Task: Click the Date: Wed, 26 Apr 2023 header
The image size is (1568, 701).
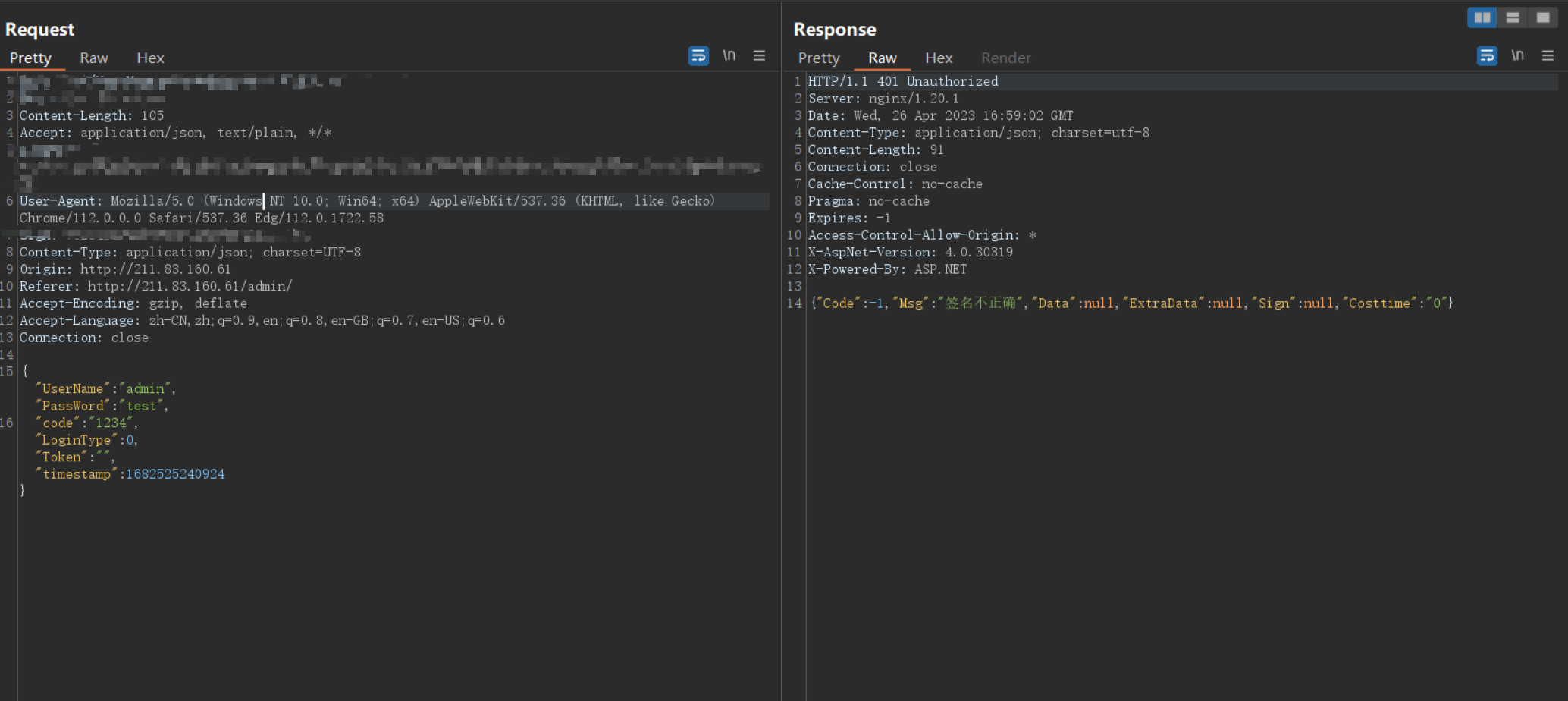Action: coord(940,115)
